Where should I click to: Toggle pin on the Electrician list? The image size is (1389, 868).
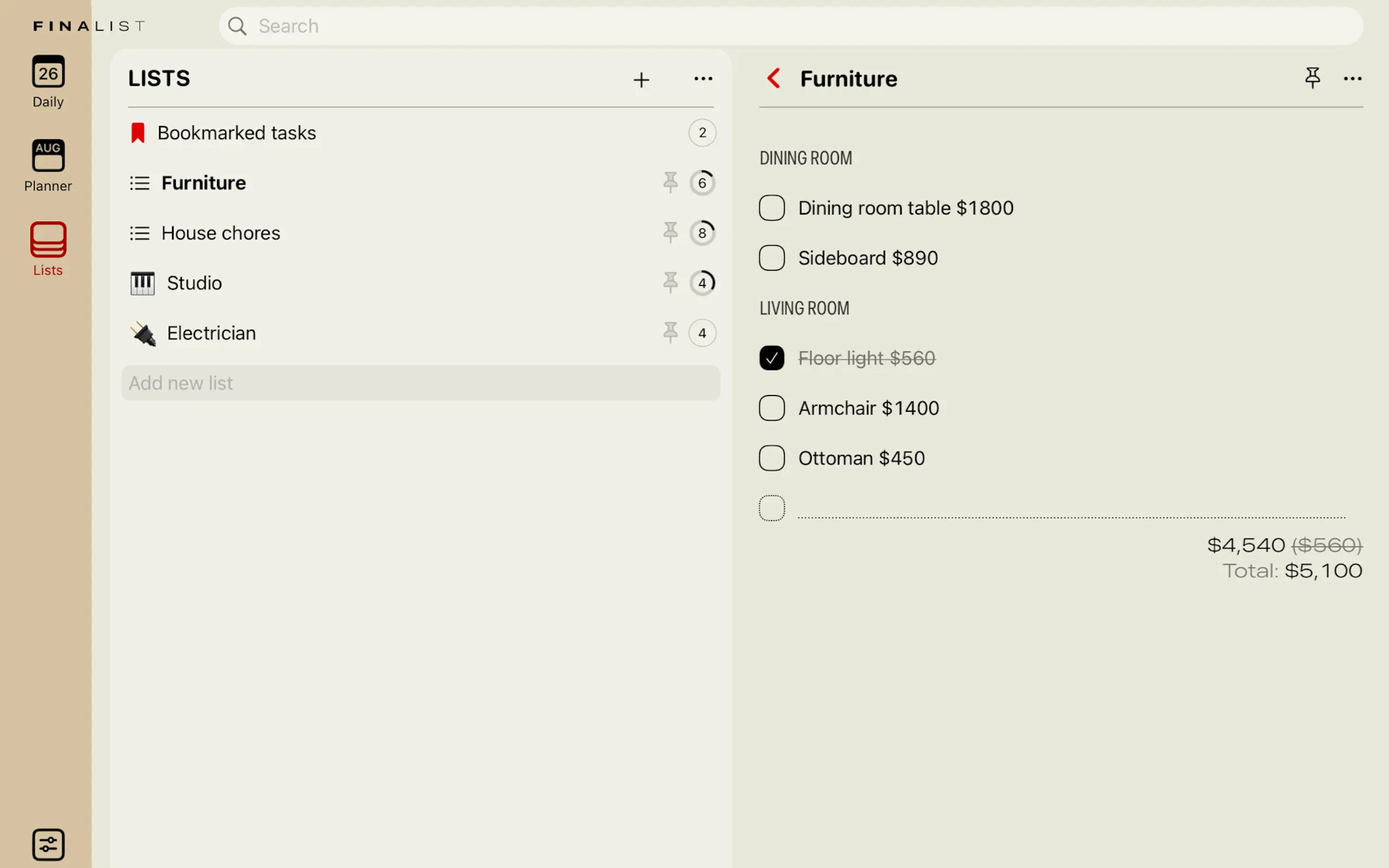pos(670,333)
